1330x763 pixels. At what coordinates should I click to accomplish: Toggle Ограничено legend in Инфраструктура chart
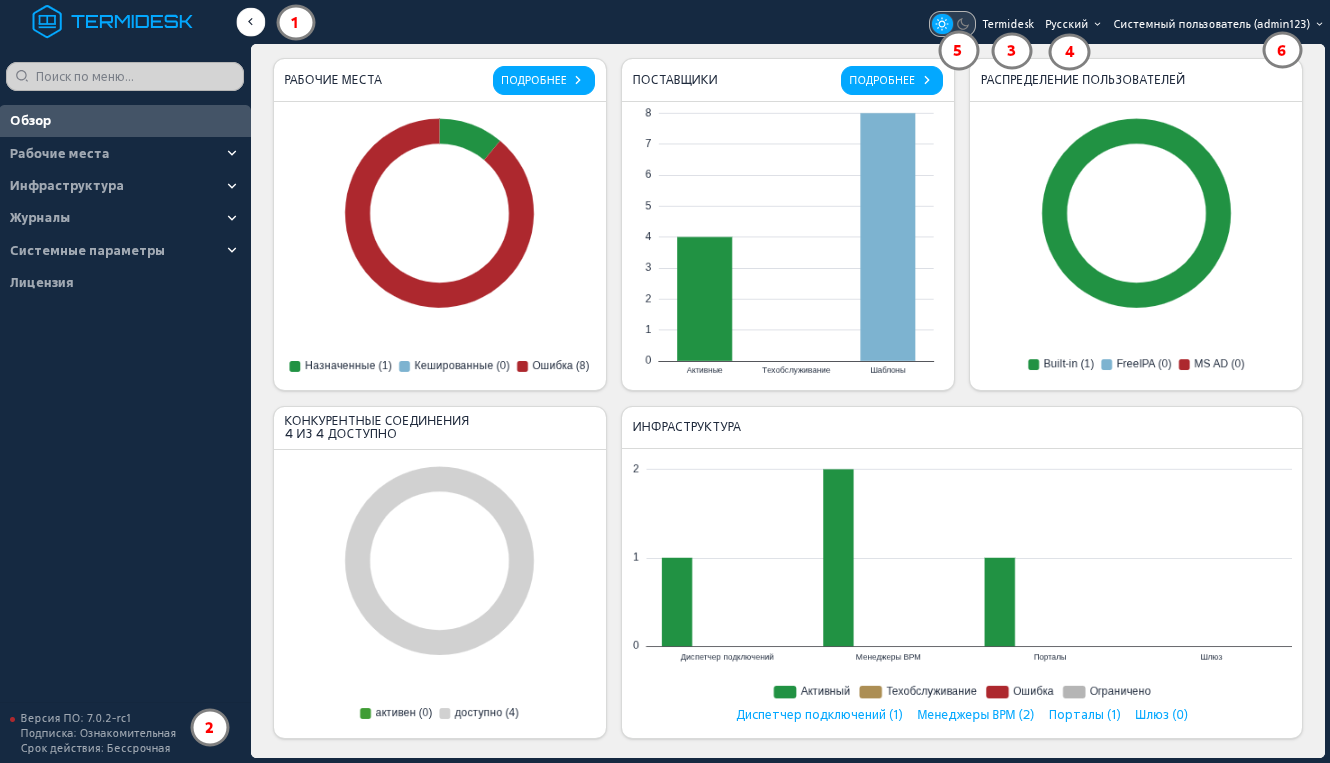[1107, 692]
